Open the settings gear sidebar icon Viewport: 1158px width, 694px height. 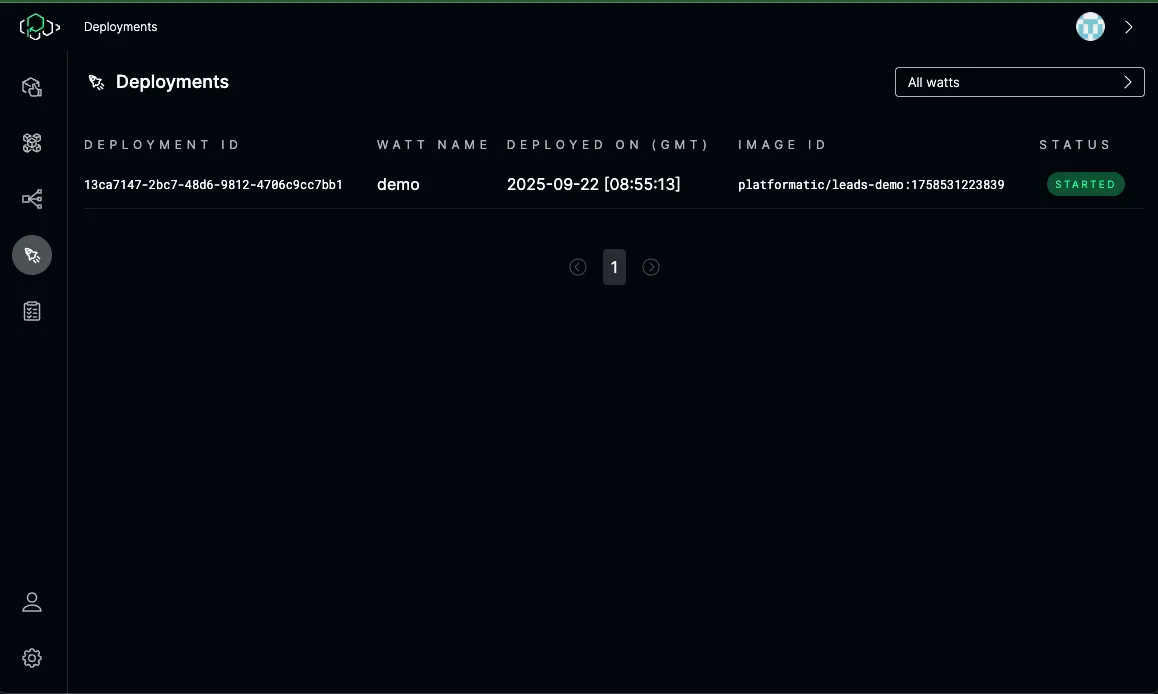coord(32,658)
